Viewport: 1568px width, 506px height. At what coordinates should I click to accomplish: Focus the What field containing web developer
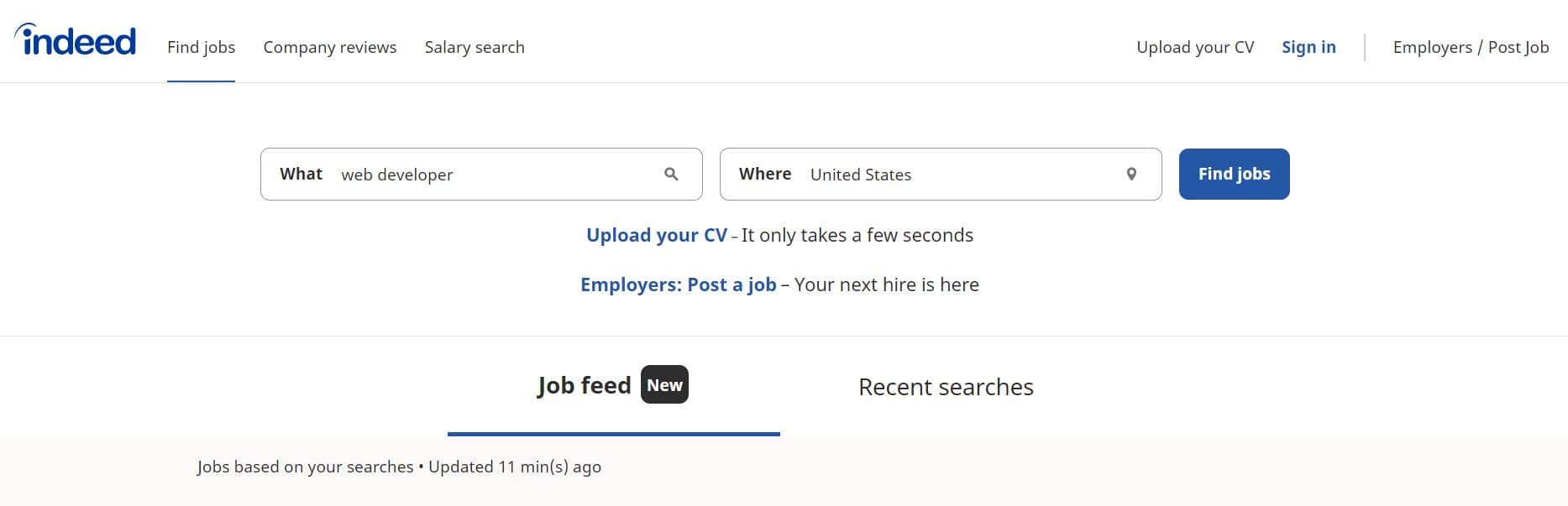tap(496, 175)
